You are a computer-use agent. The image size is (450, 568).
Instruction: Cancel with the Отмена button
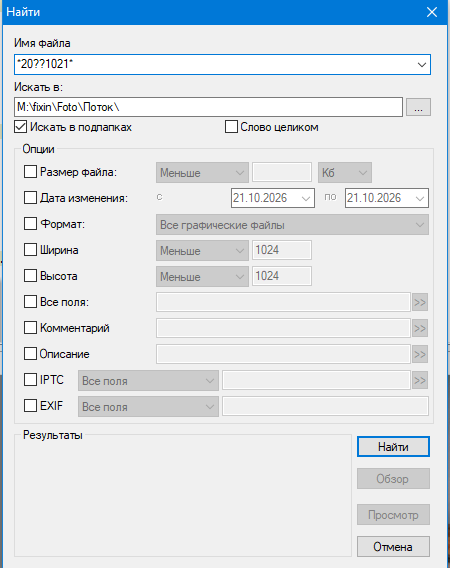point(393,546)
